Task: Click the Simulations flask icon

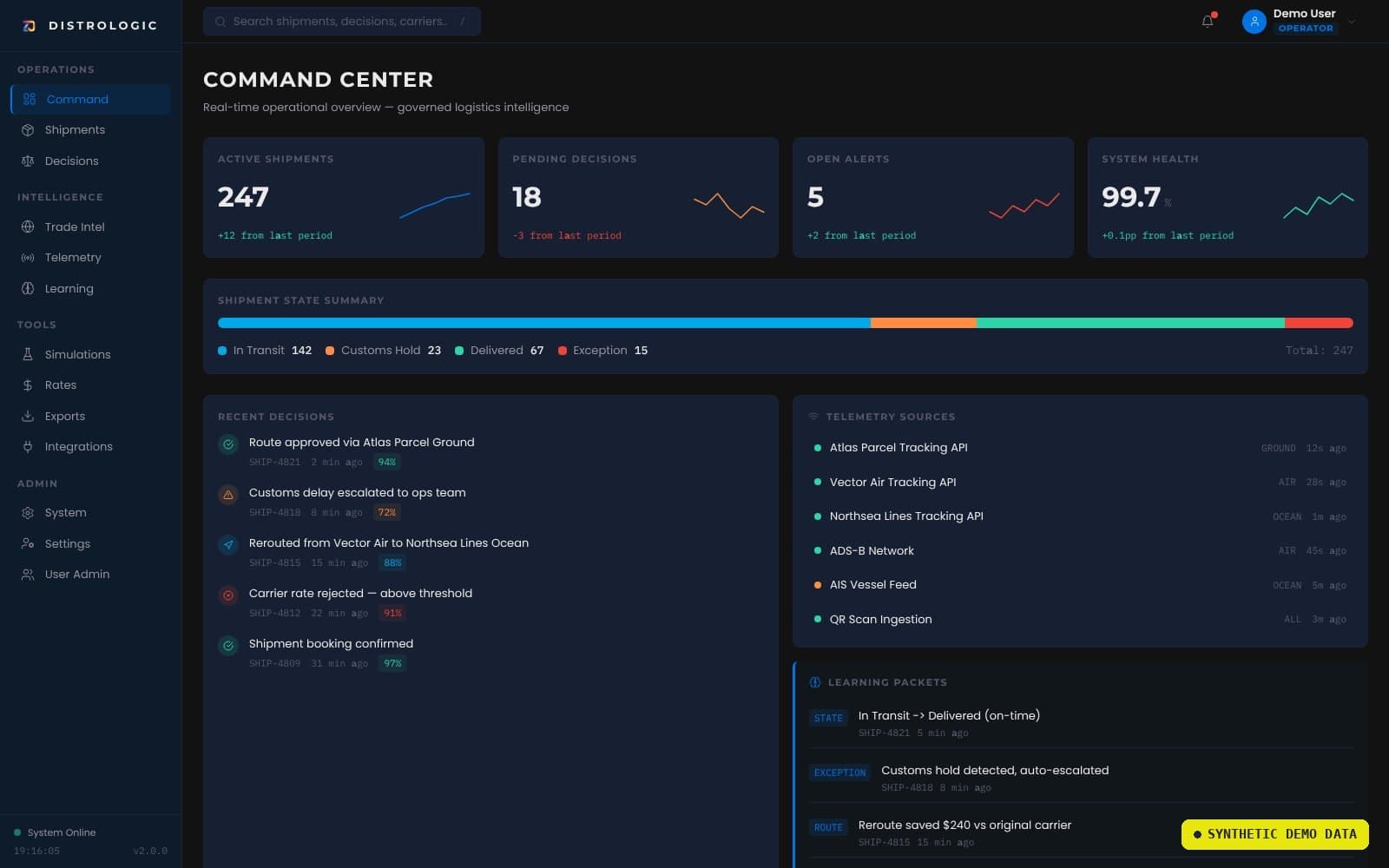Action: click(x=28, y=354)
